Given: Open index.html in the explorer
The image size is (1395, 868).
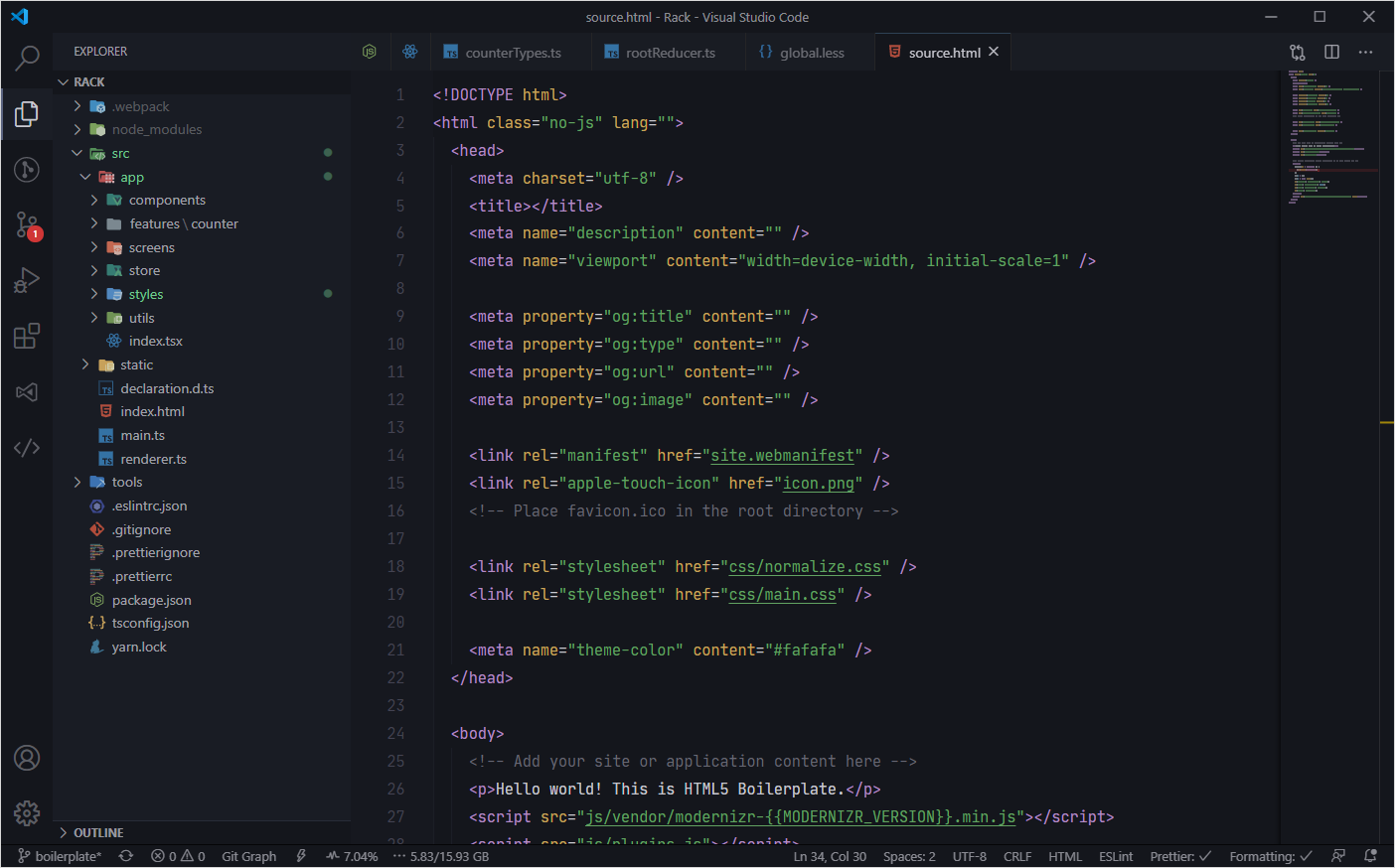Looking at the screenshot, I should point(204,411).
